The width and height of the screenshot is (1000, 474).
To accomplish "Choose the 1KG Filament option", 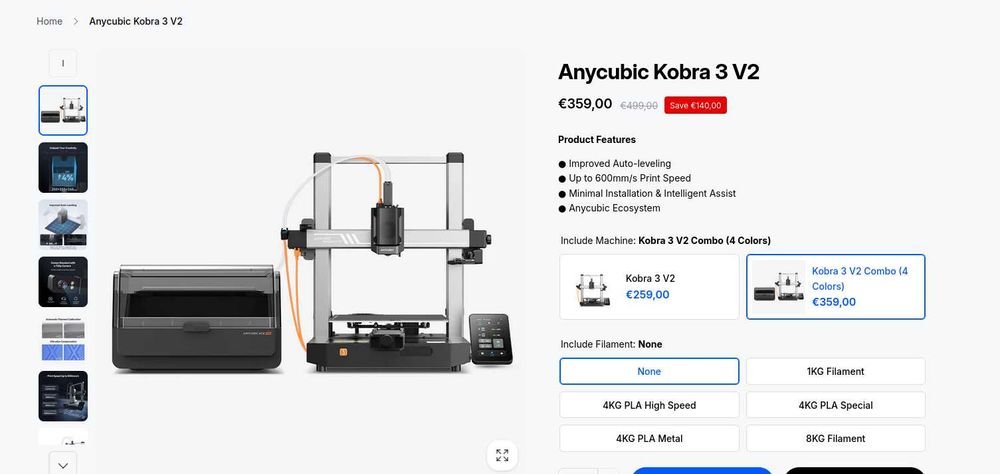I will coord(835,371).
